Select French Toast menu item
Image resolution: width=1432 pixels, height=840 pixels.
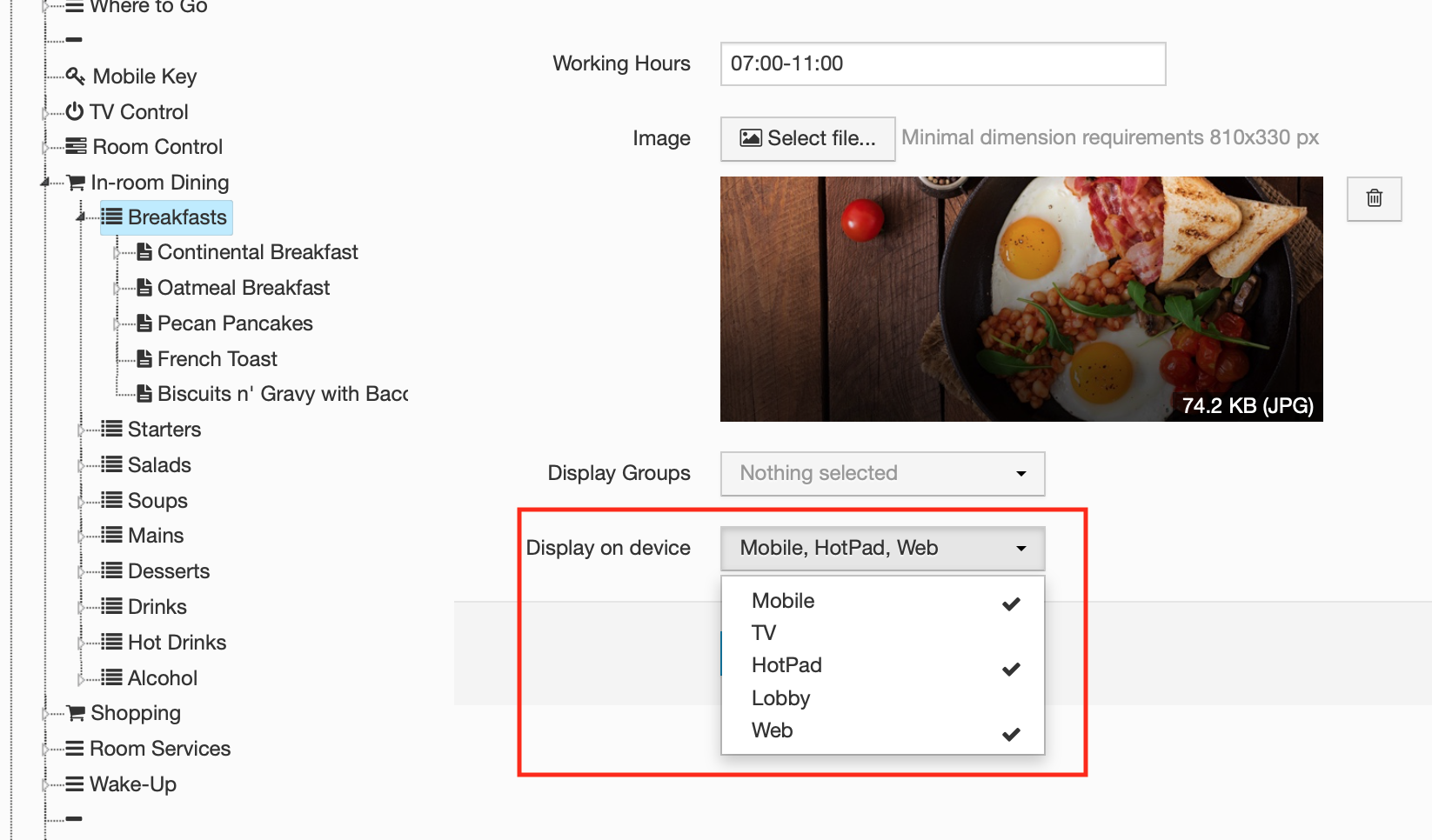coord(217,359)
